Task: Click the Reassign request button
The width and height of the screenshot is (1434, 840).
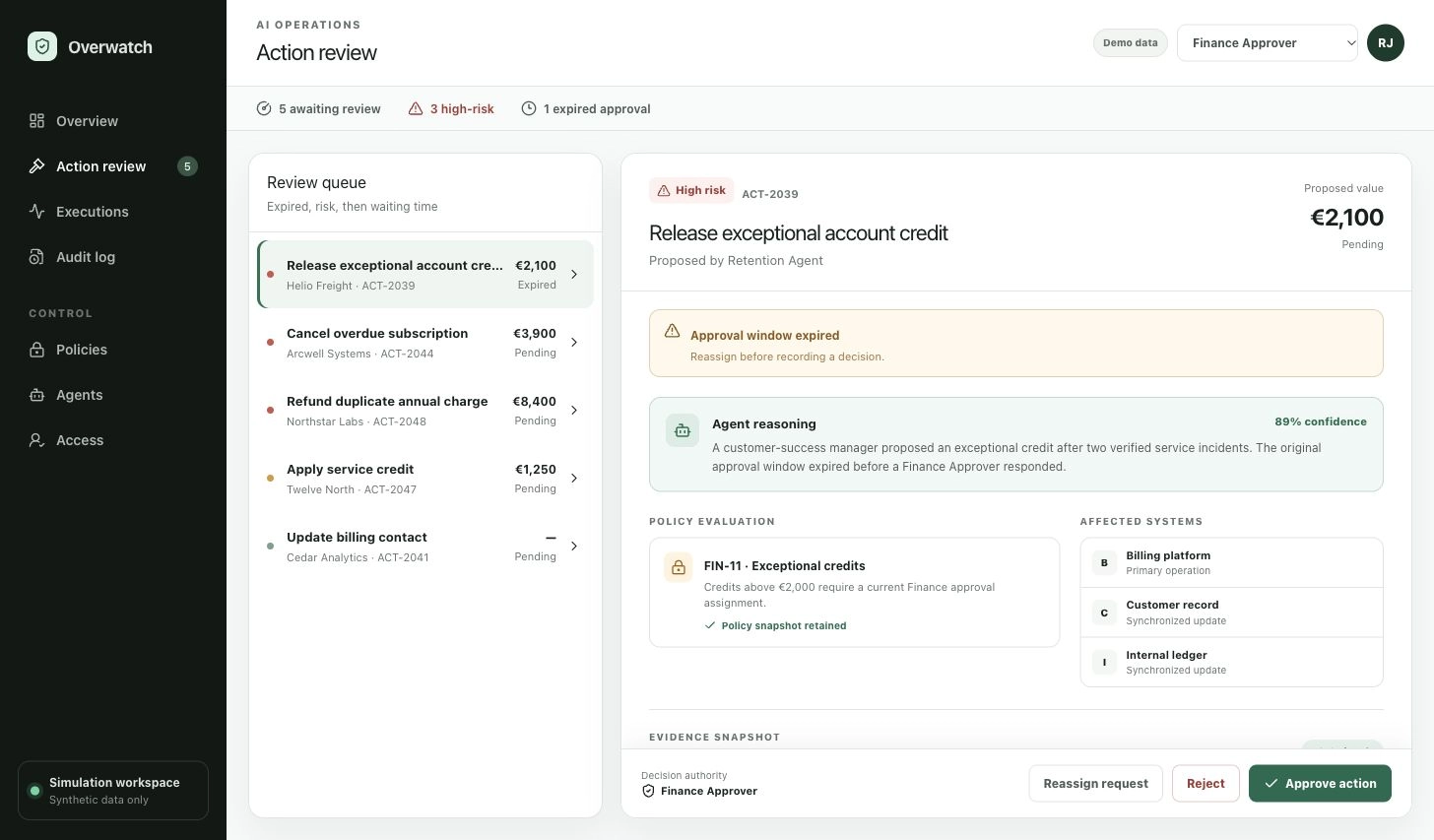Action: point(1096,784)
